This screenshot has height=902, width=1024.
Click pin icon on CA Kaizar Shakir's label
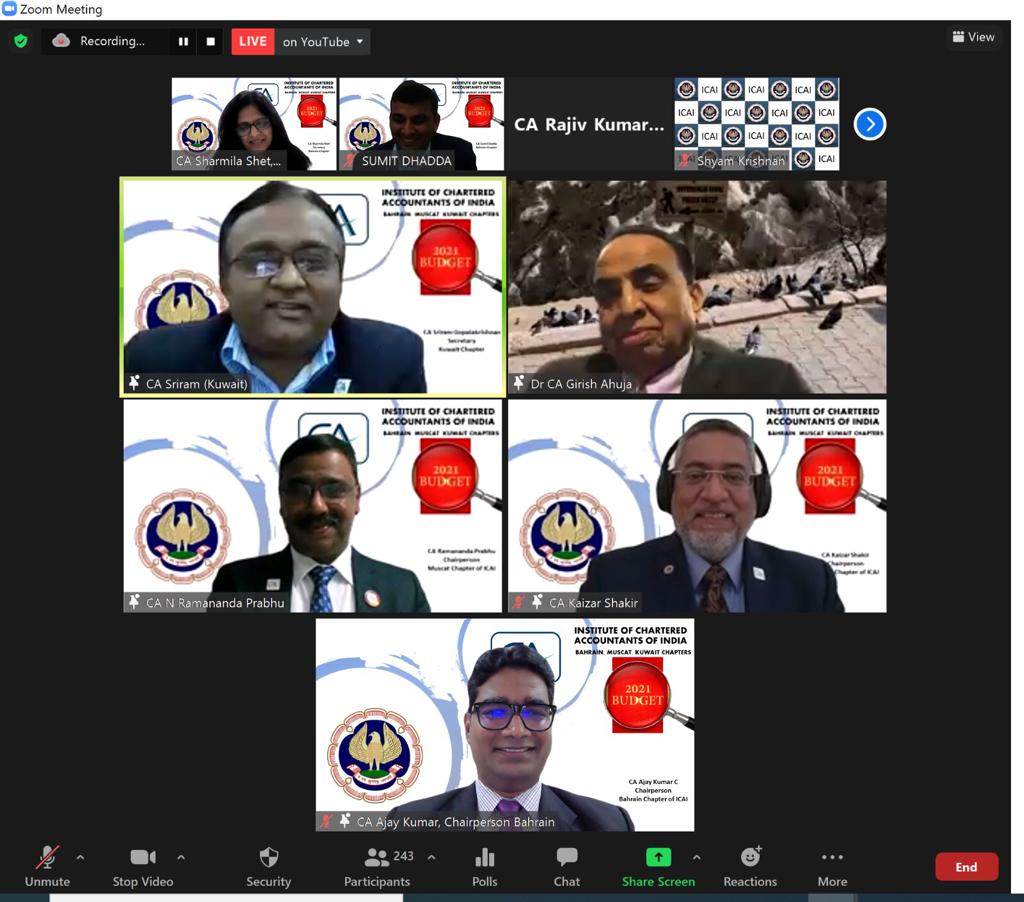[x=537, y=602]
